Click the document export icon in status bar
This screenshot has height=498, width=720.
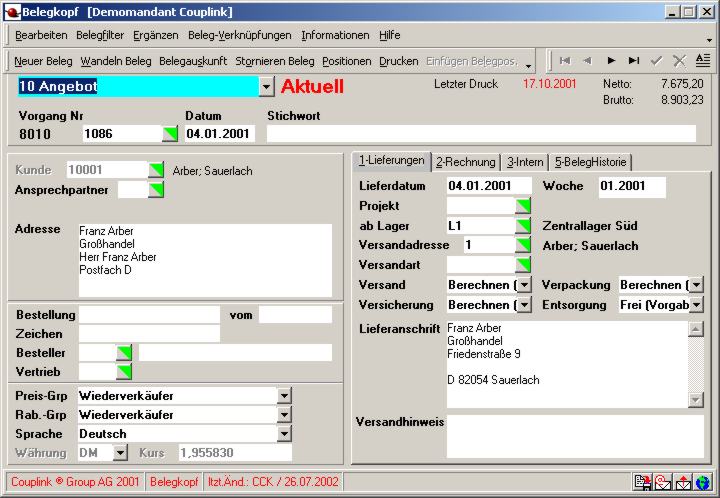tap(643, 483)
